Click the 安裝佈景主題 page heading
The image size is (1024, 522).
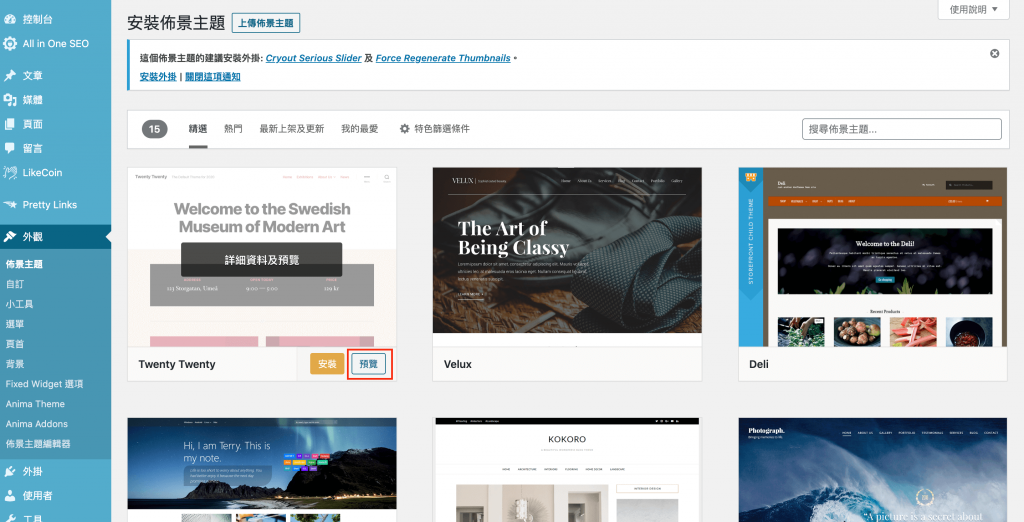click(176, 22)
